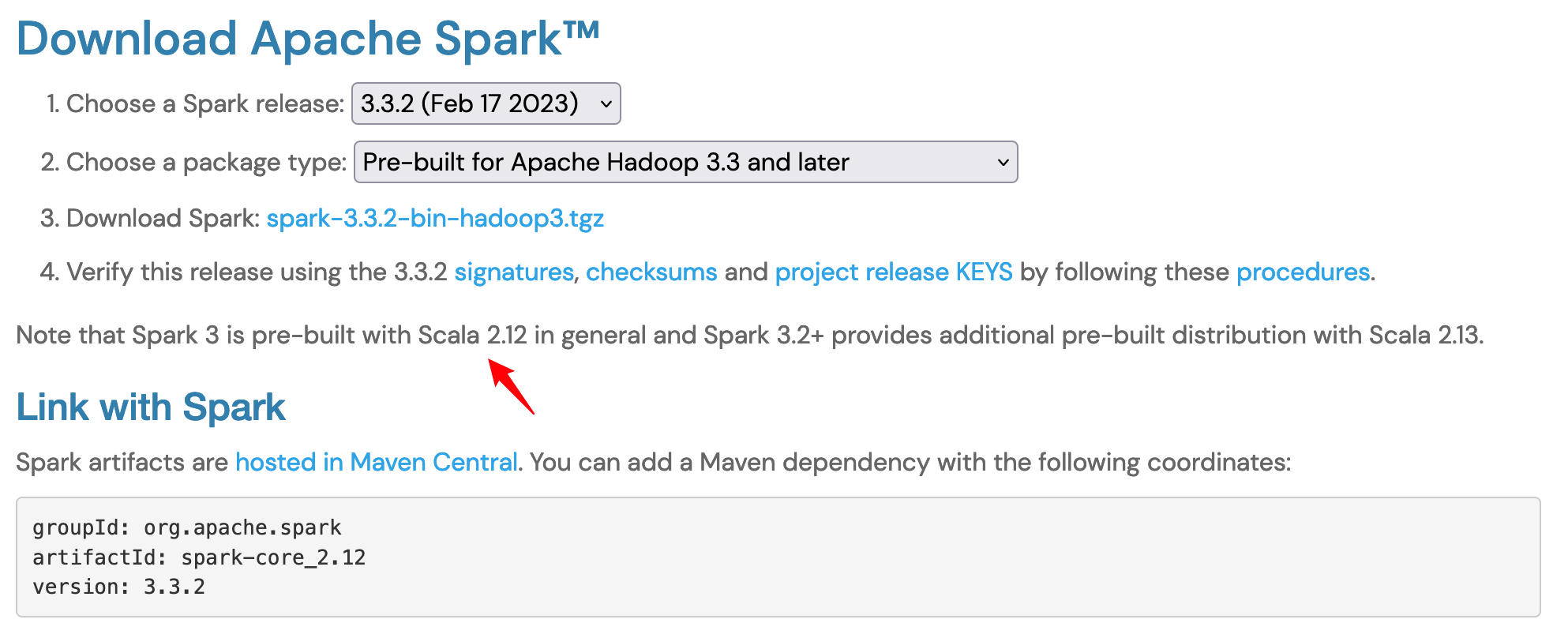Image resolution: width=1568 pixels, height=638 pixels.
Task: Open the Spark release version dropdown
Action: click(485, 103)
